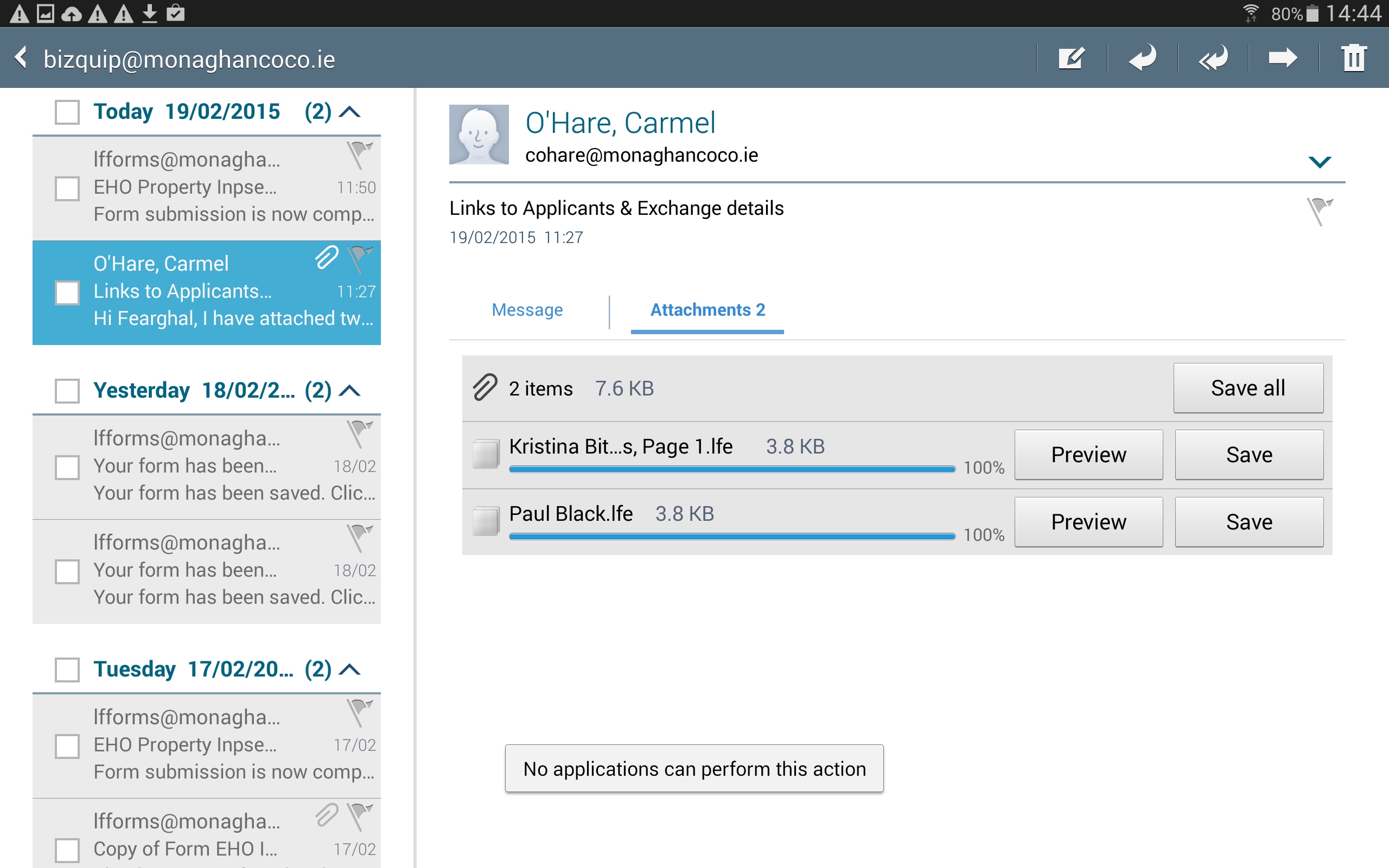Screen dimensions: 1389x868
Task: Flag the EHO Property Inpse 11:50 email
Action: pyautogui.click(x=359, y=155)
